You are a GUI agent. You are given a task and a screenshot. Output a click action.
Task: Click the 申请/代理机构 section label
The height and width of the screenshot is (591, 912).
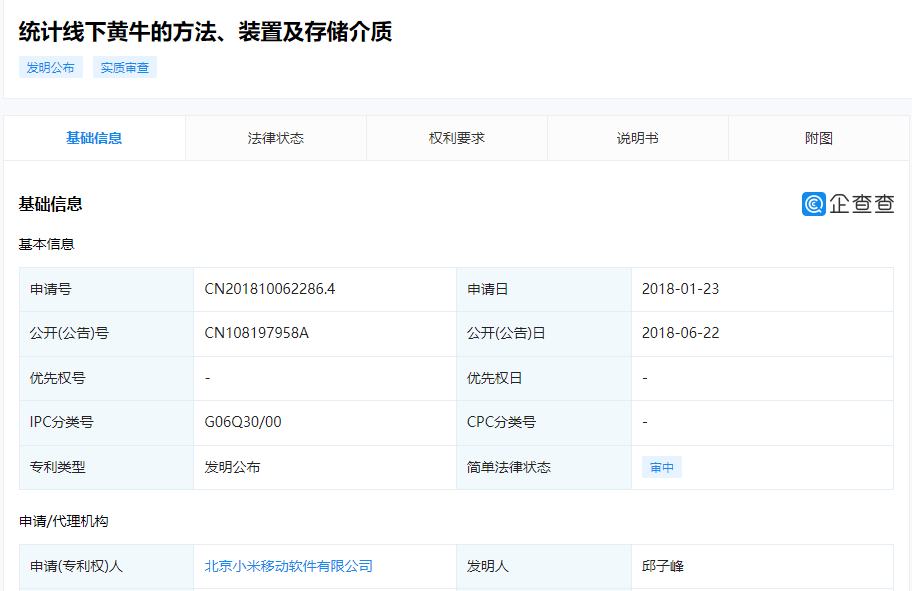[x=63, y=521]
